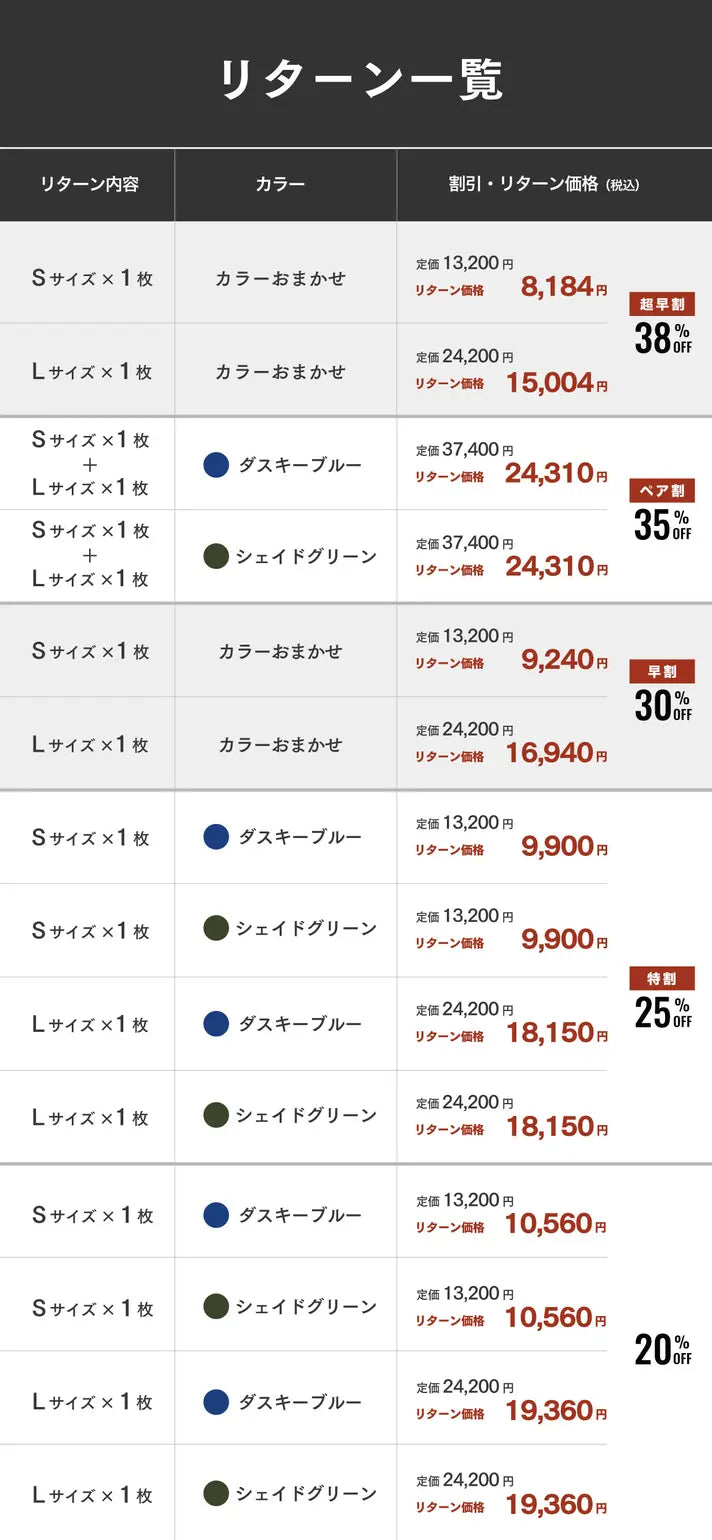Select the 特割 red badge

(x=661, y=979)
